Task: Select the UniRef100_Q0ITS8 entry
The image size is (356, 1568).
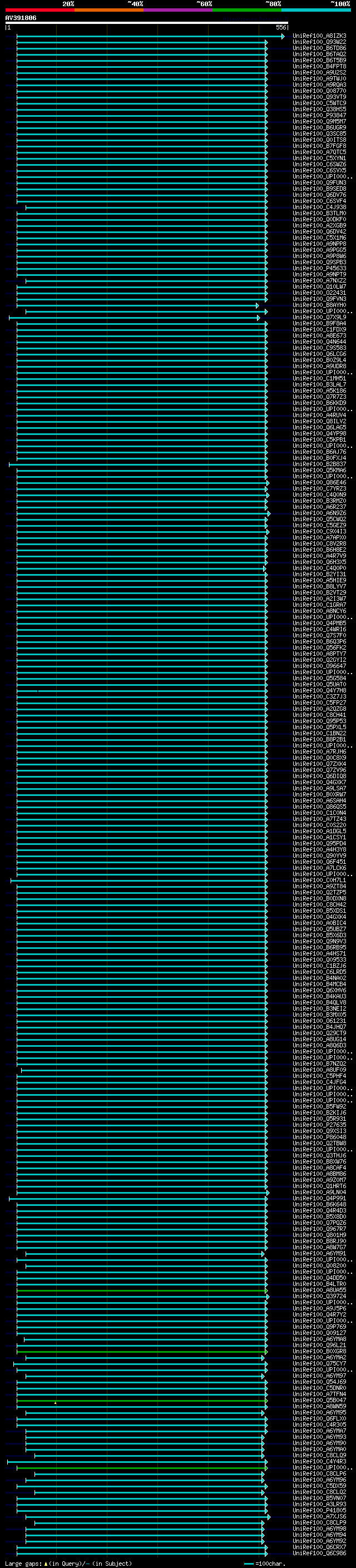Action: click(x=319, y=140)
